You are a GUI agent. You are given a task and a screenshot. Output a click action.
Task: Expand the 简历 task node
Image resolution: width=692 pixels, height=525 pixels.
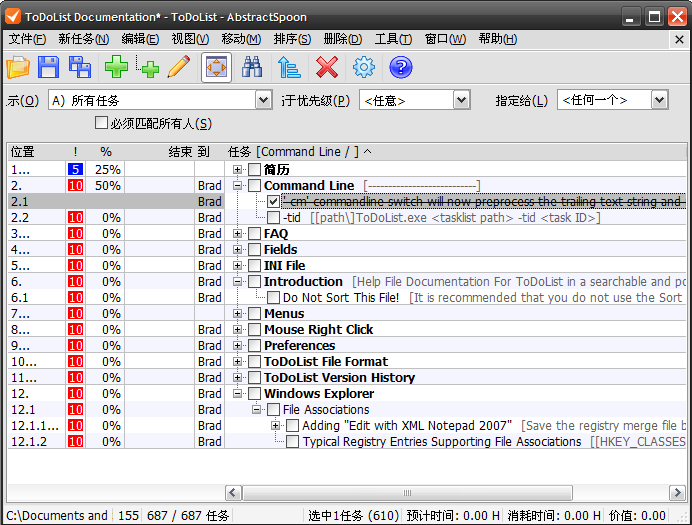237,170
